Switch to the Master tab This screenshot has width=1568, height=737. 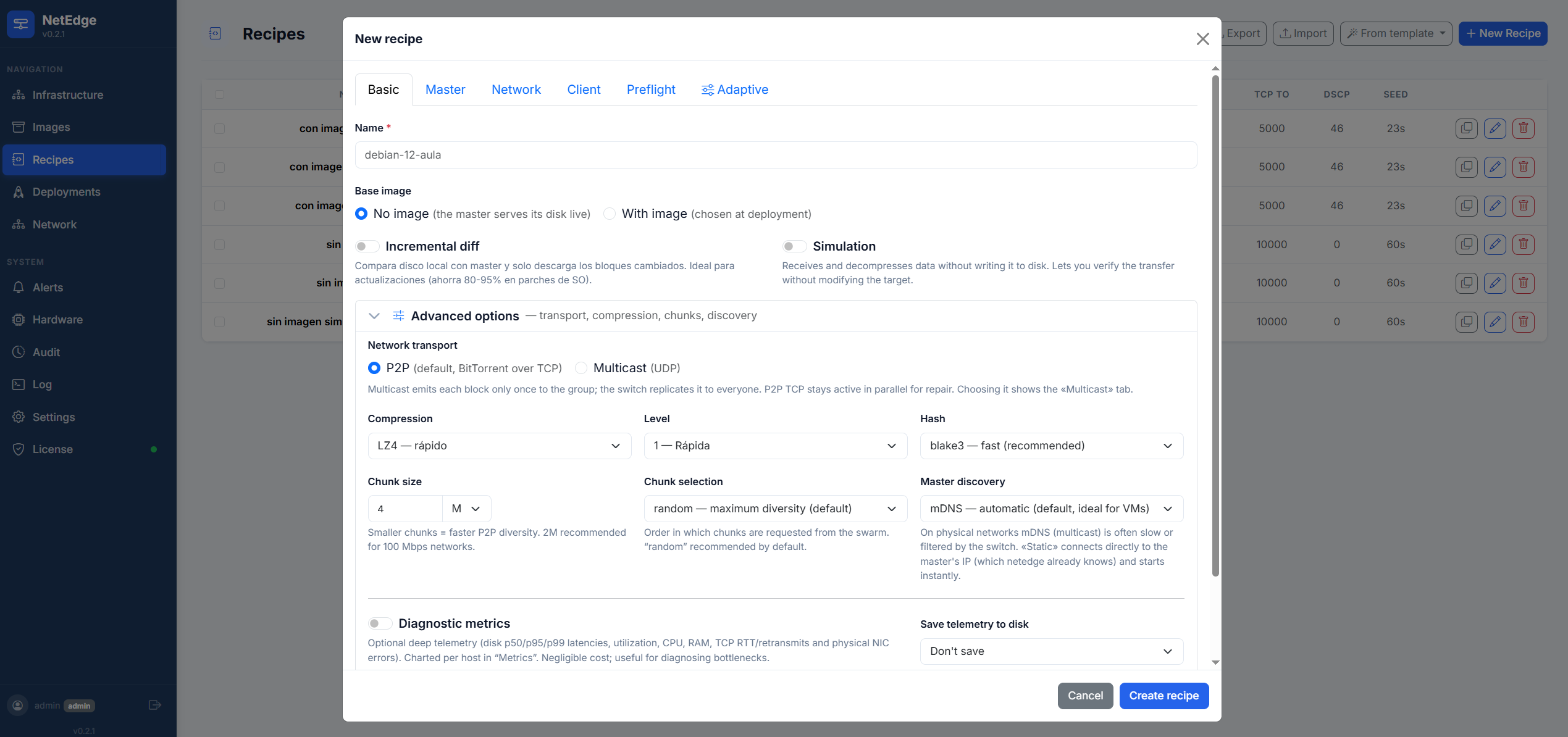pos(445,90)
